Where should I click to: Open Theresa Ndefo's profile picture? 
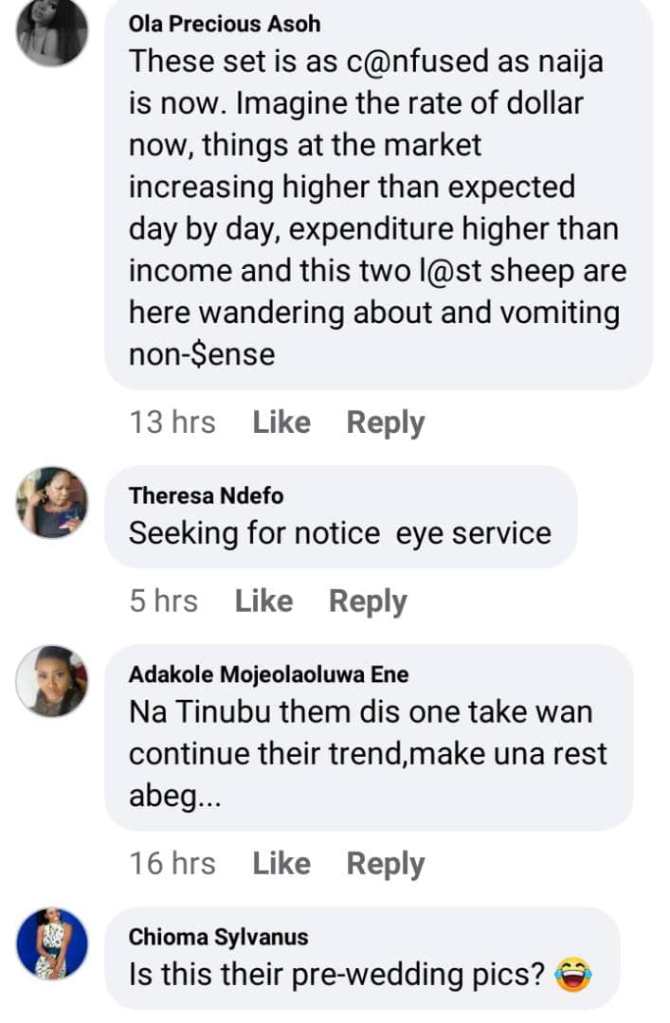point(52,502)
